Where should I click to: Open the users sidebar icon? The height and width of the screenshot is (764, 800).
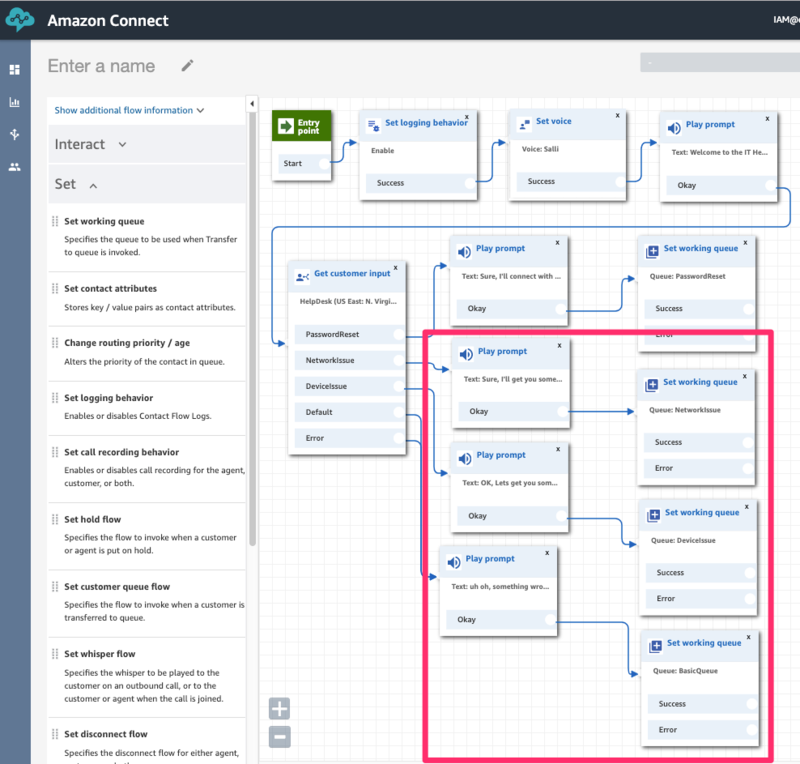click(x=15, y=167)
